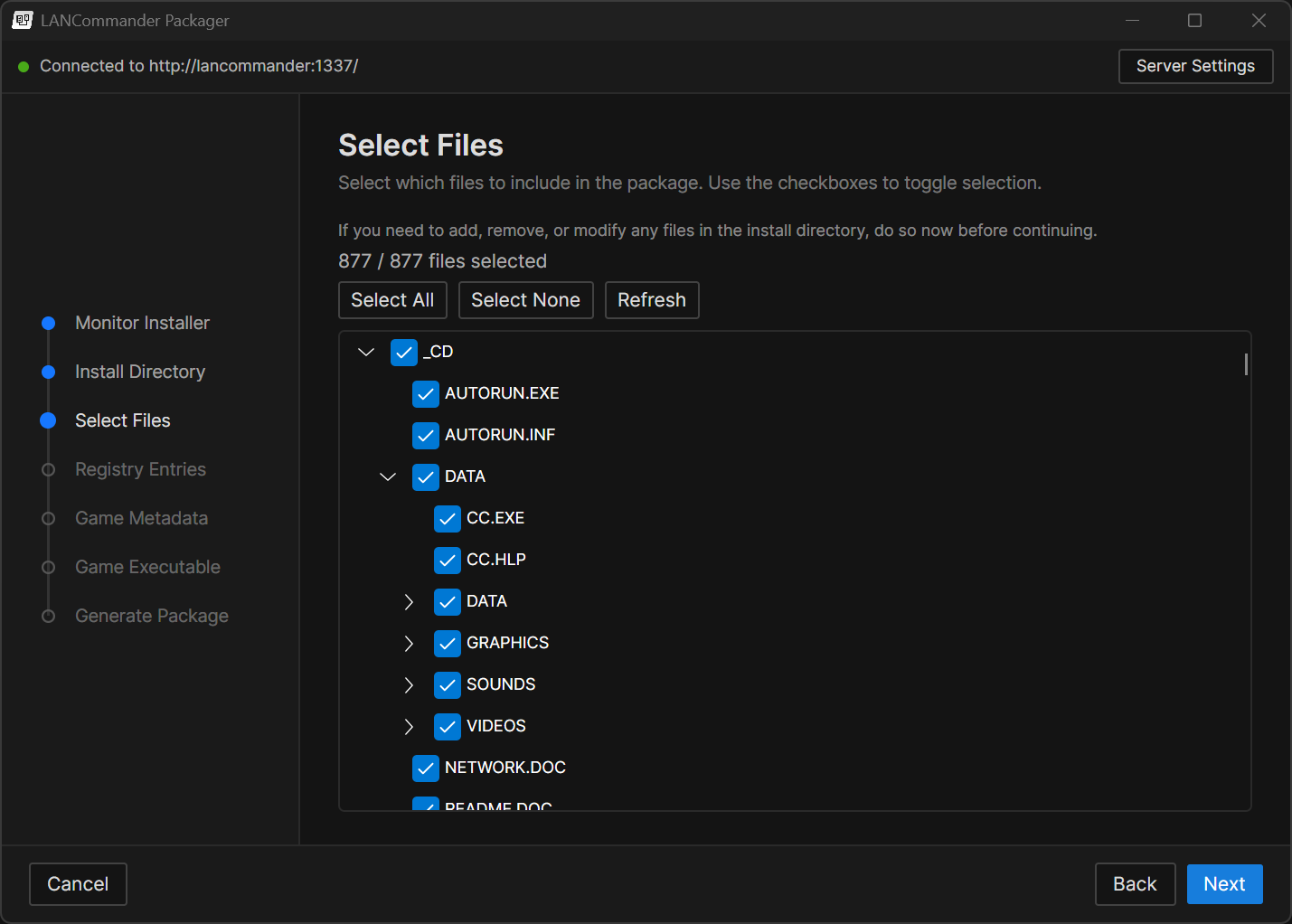Click the Monitor Installer step dot
The image size is (1292, 924).
point(49,323)
